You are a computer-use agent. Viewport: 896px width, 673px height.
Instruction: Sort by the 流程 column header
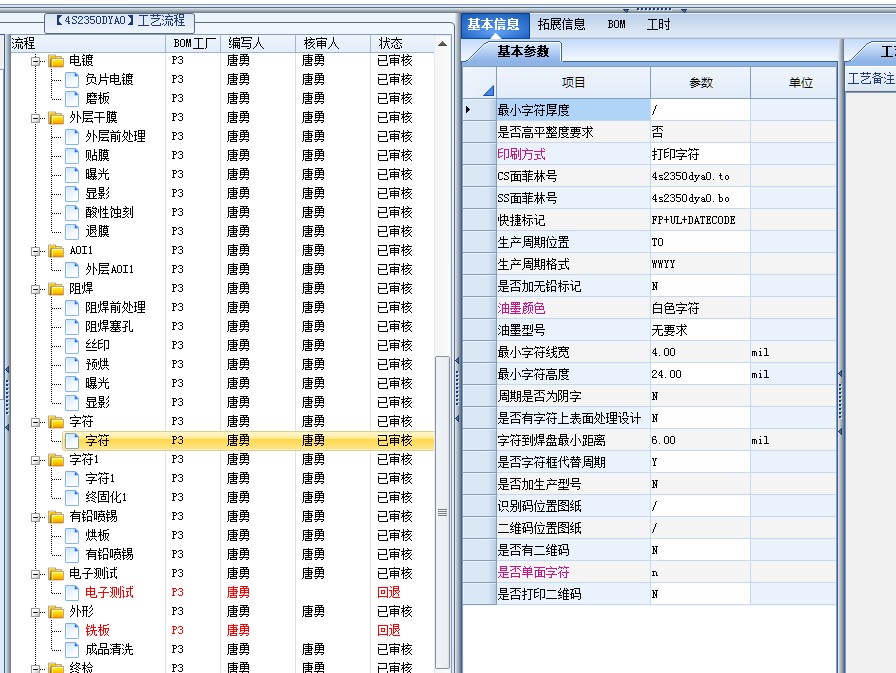(x=87, y=43)
